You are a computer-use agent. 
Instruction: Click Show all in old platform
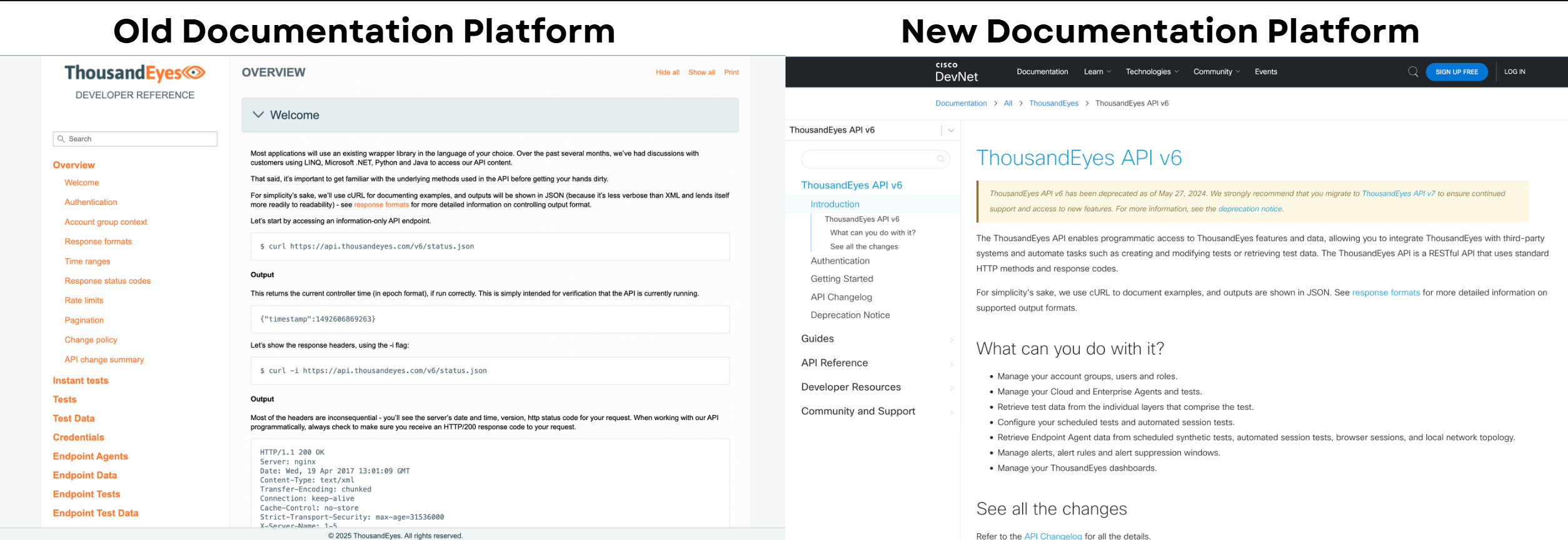coord(701,72)
